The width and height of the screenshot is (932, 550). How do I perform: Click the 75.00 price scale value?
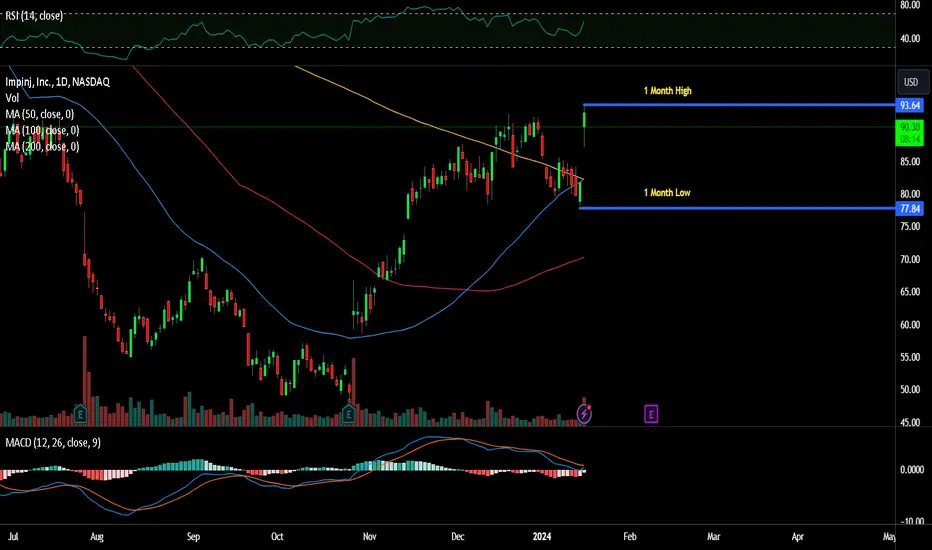coord(910,227)
